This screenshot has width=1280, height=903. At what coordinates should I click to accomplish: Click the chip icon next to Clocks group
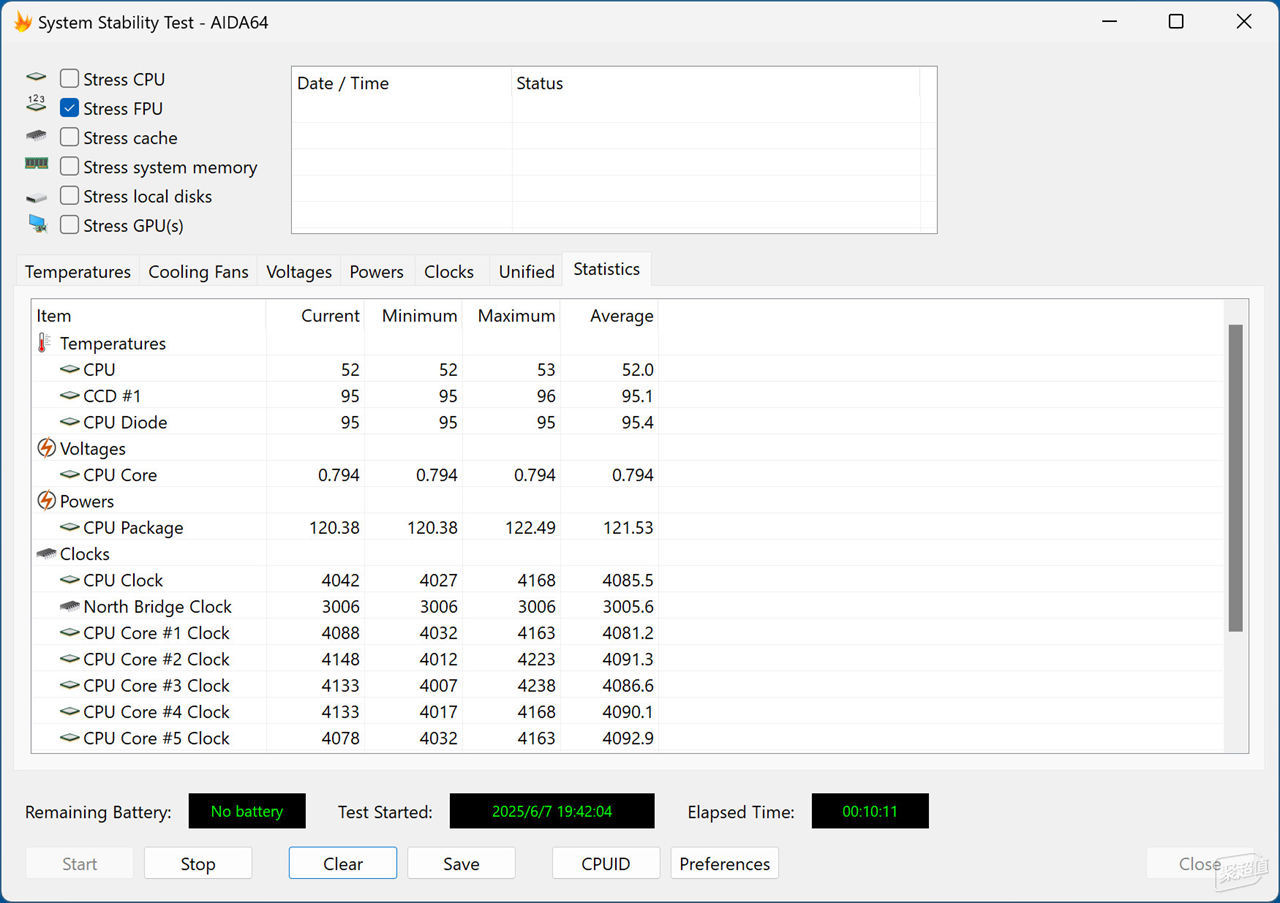pos(46,554)
